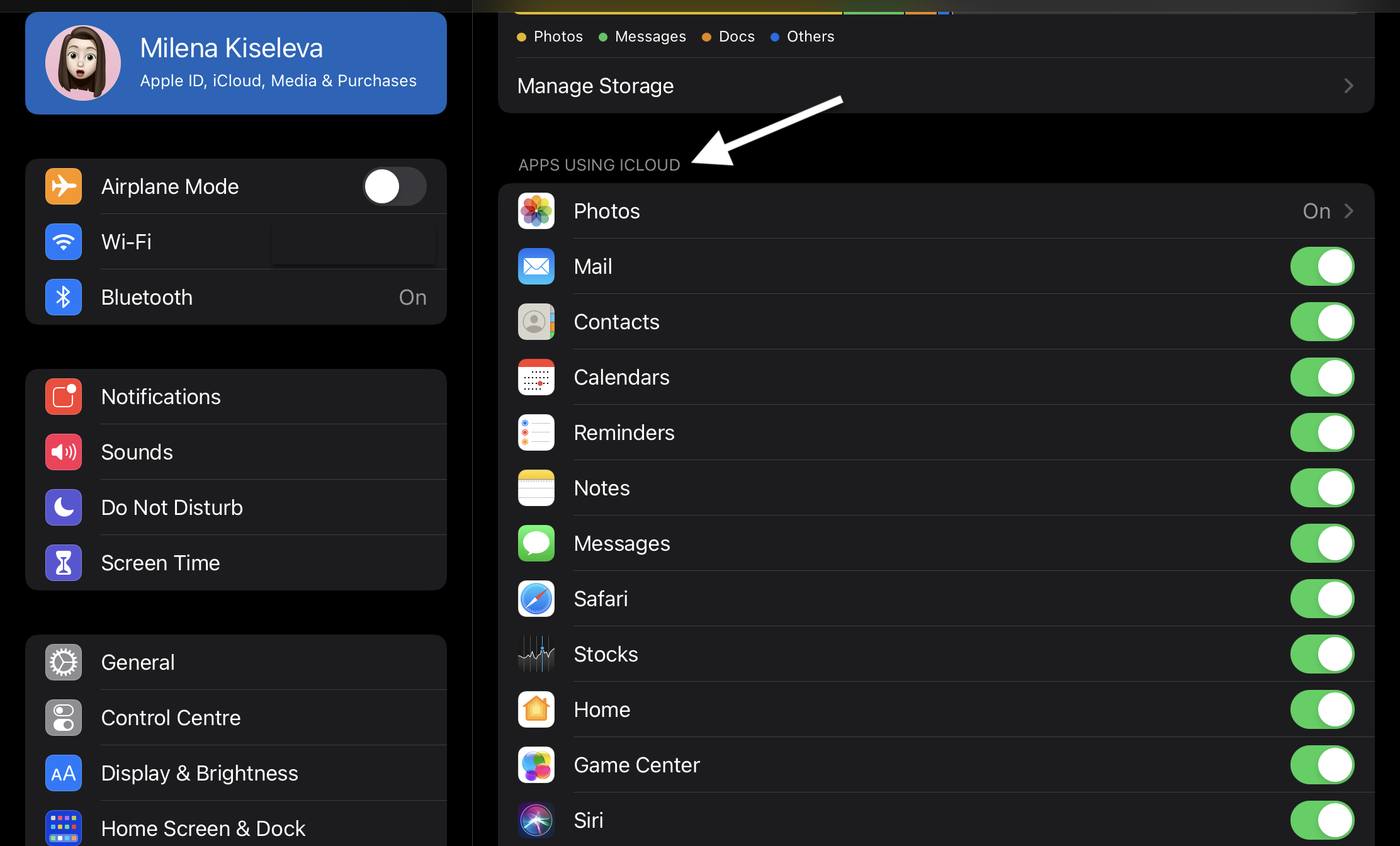Open Bluetooth settings
The width and height of the screenshot is (1400, 846).
tap(236, 297)
